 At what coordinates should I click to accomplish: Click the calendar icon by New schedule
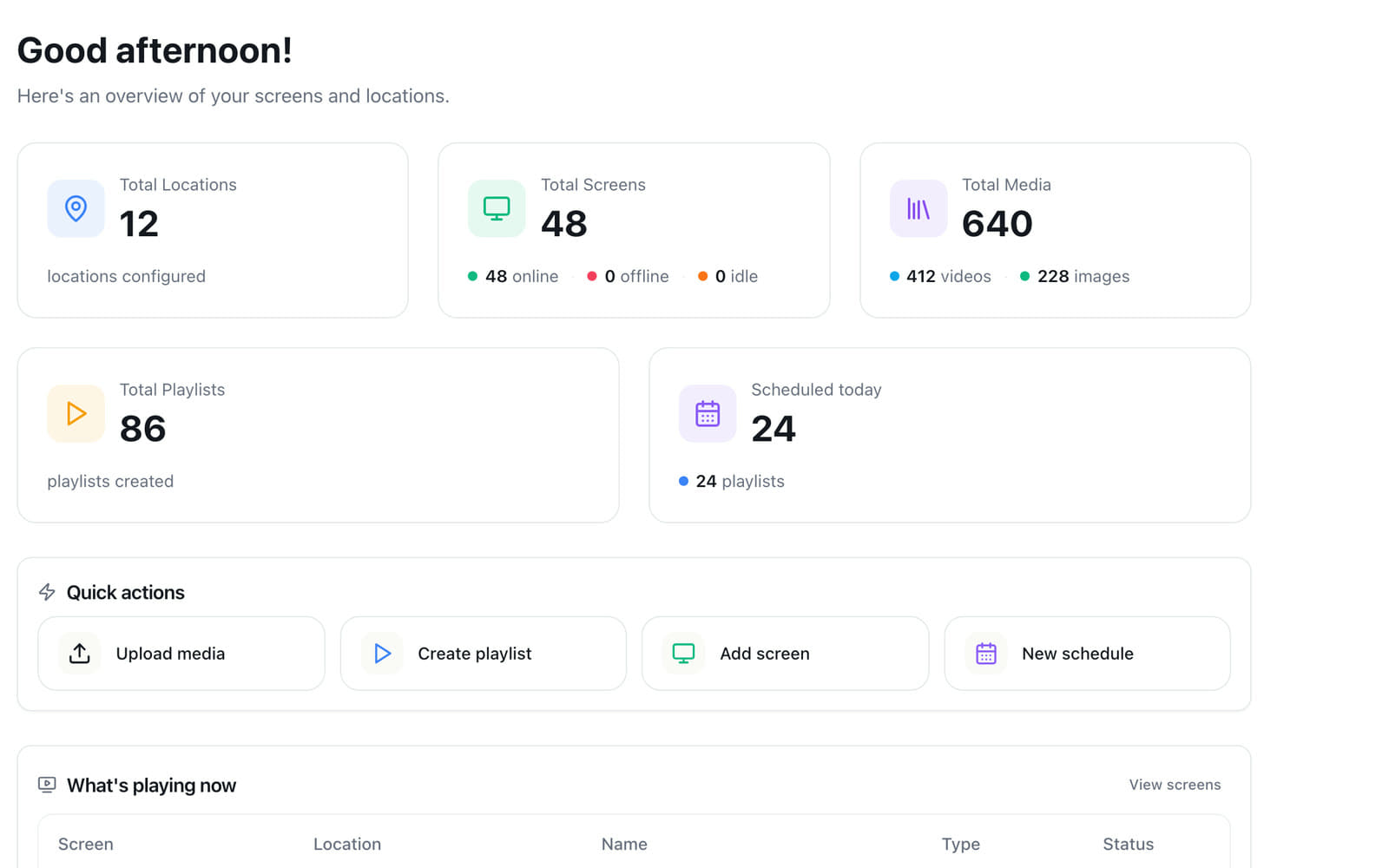click(x=986, y=654)
